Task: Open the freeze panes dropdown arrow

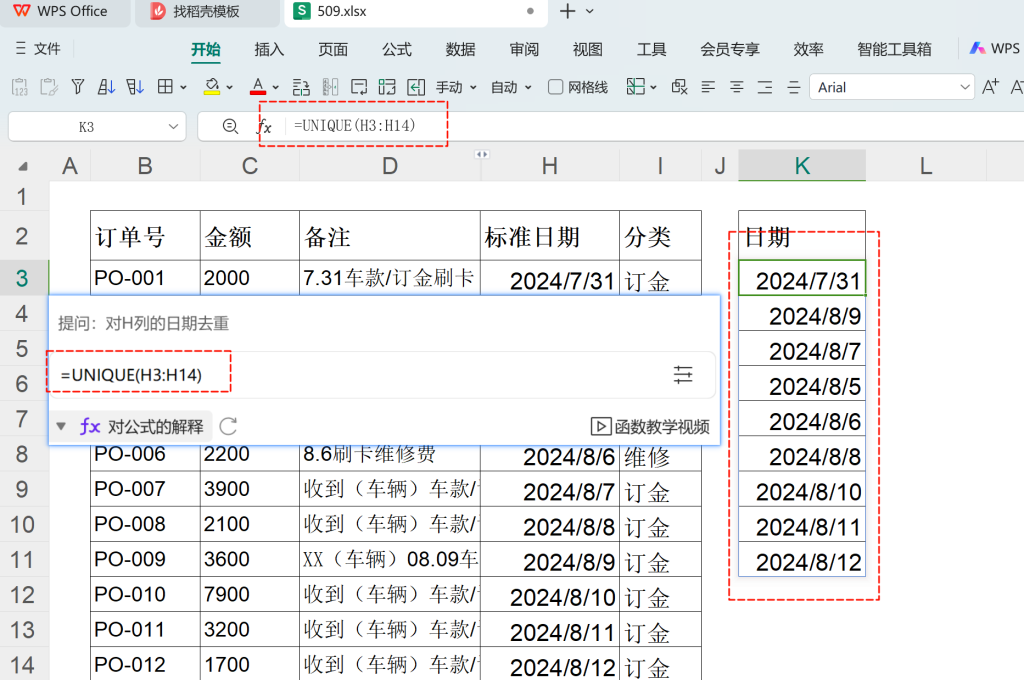Action: [x=653, y=88]
